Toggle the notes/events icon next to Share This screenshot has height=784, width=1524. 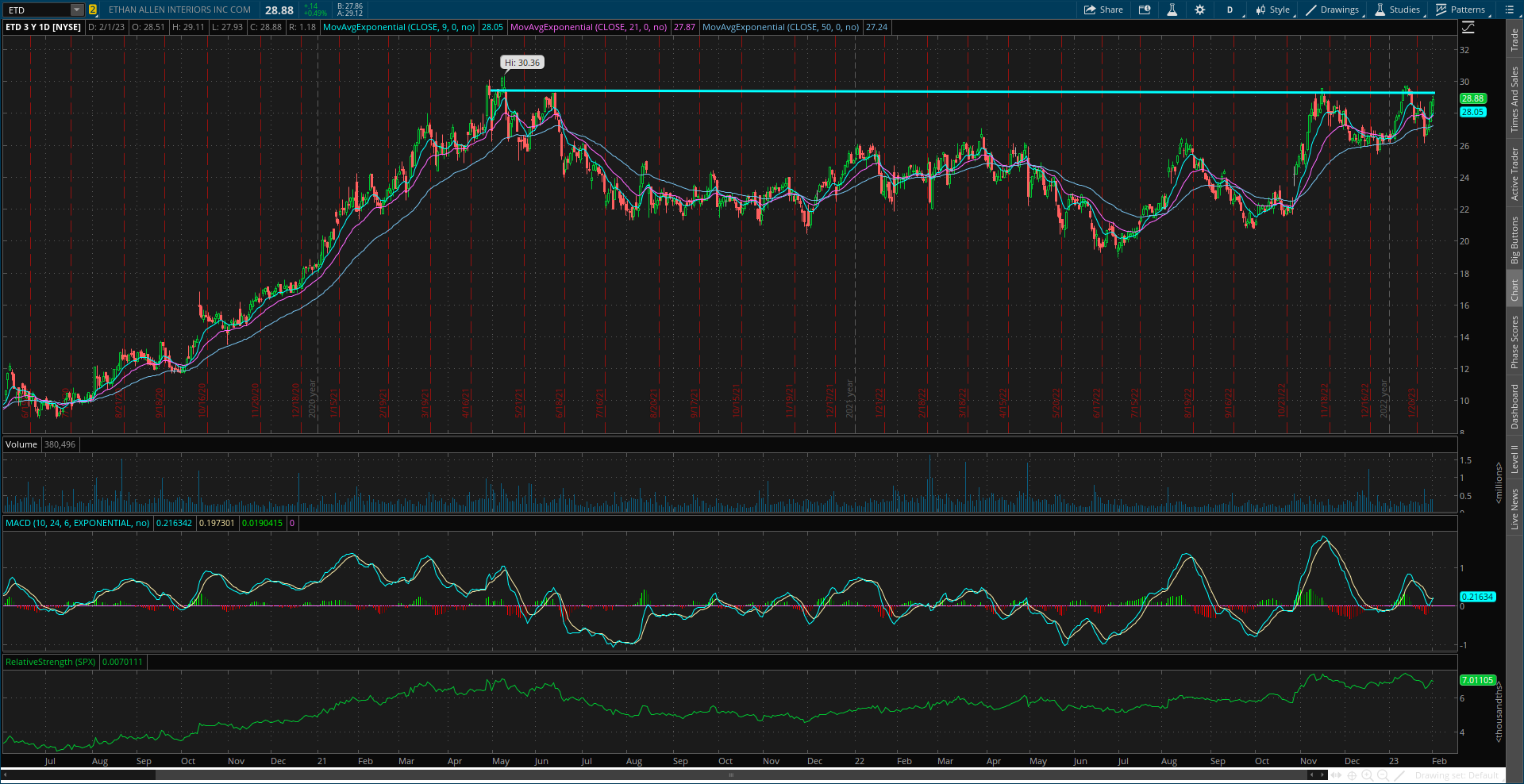click(x=1144, y=10)
